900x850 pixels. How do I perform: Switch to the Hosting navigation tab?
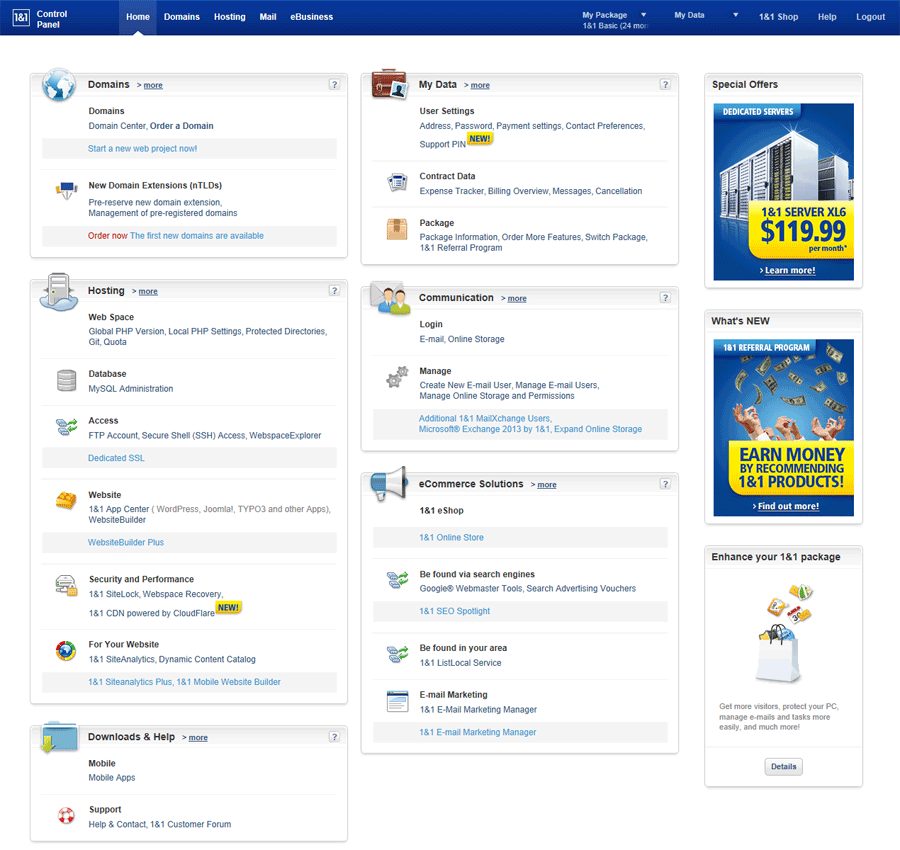pyautogui.click(x=230, y=17)
